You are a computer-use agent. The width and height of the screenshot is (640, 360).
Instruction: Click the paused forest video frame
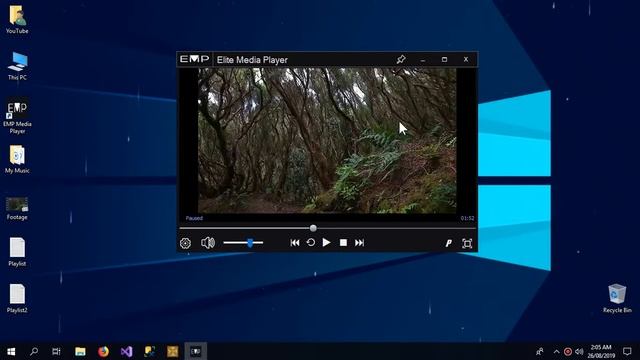tap(327, 140)
